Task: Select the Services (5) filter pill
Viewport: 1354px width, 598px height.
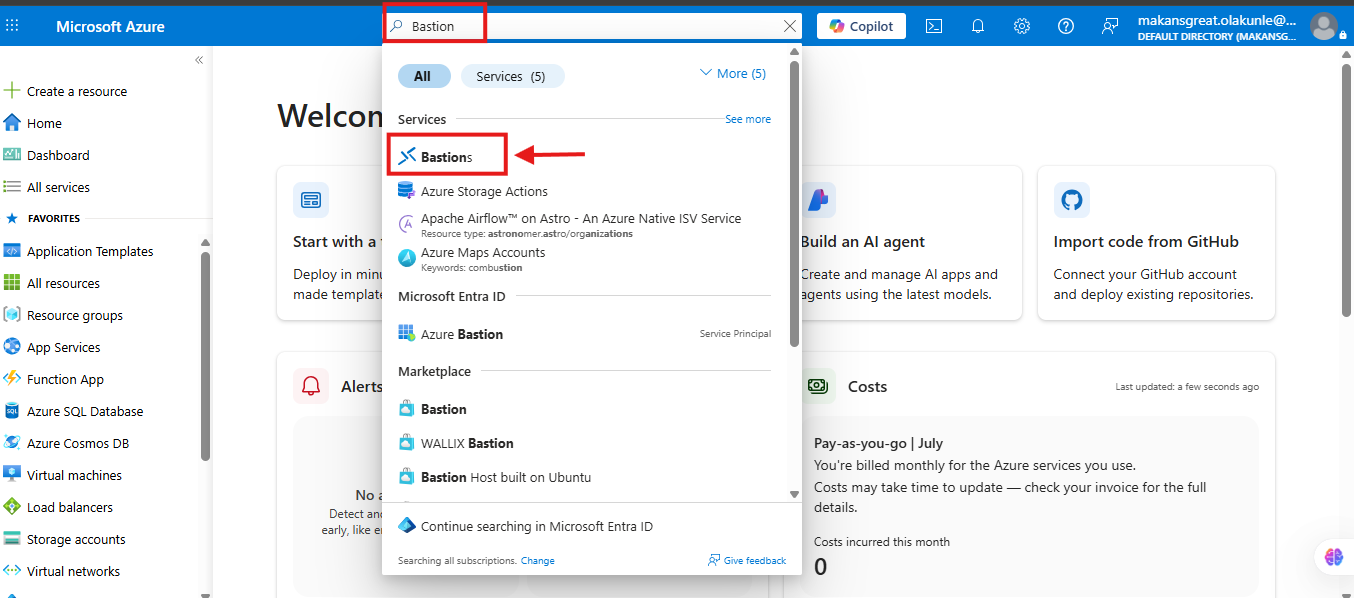Action: tap(511, 76)
